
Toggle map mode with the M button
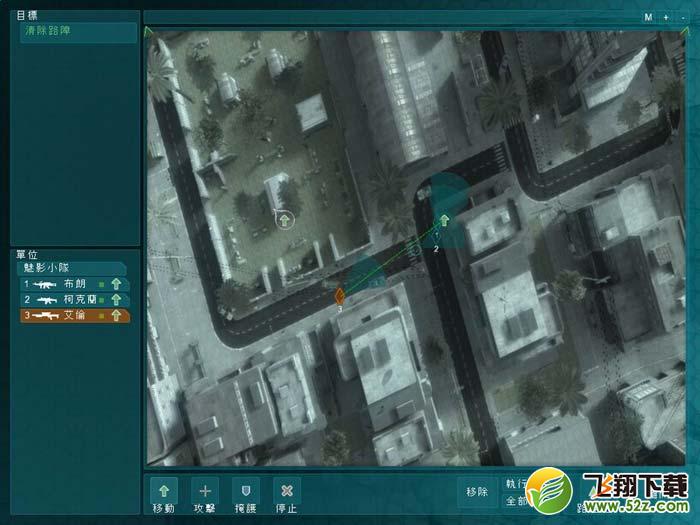coord(648,17)
